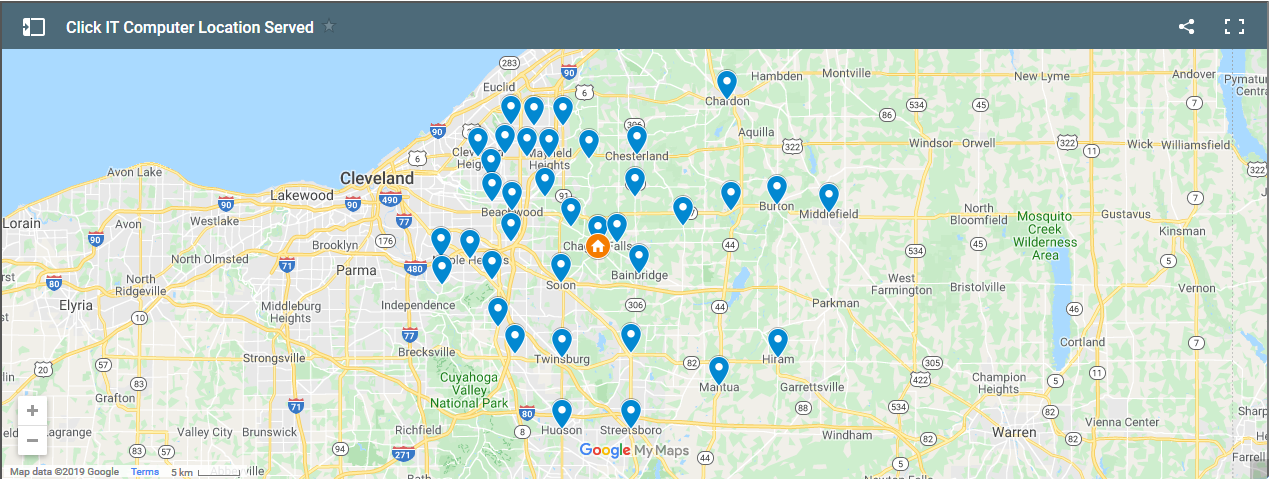The image size is (1269, 479).
Task: Open the map legend sidebar panel
Action: click(x=34, y=27)
